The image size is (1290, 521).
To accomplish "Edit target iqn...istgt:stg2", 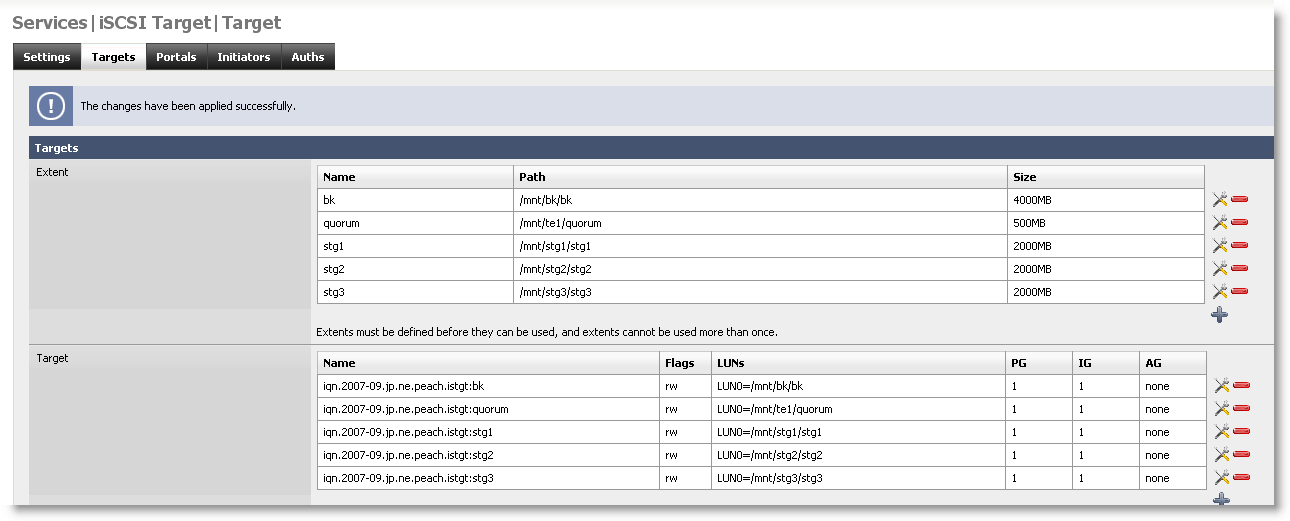I will 1222,455.
